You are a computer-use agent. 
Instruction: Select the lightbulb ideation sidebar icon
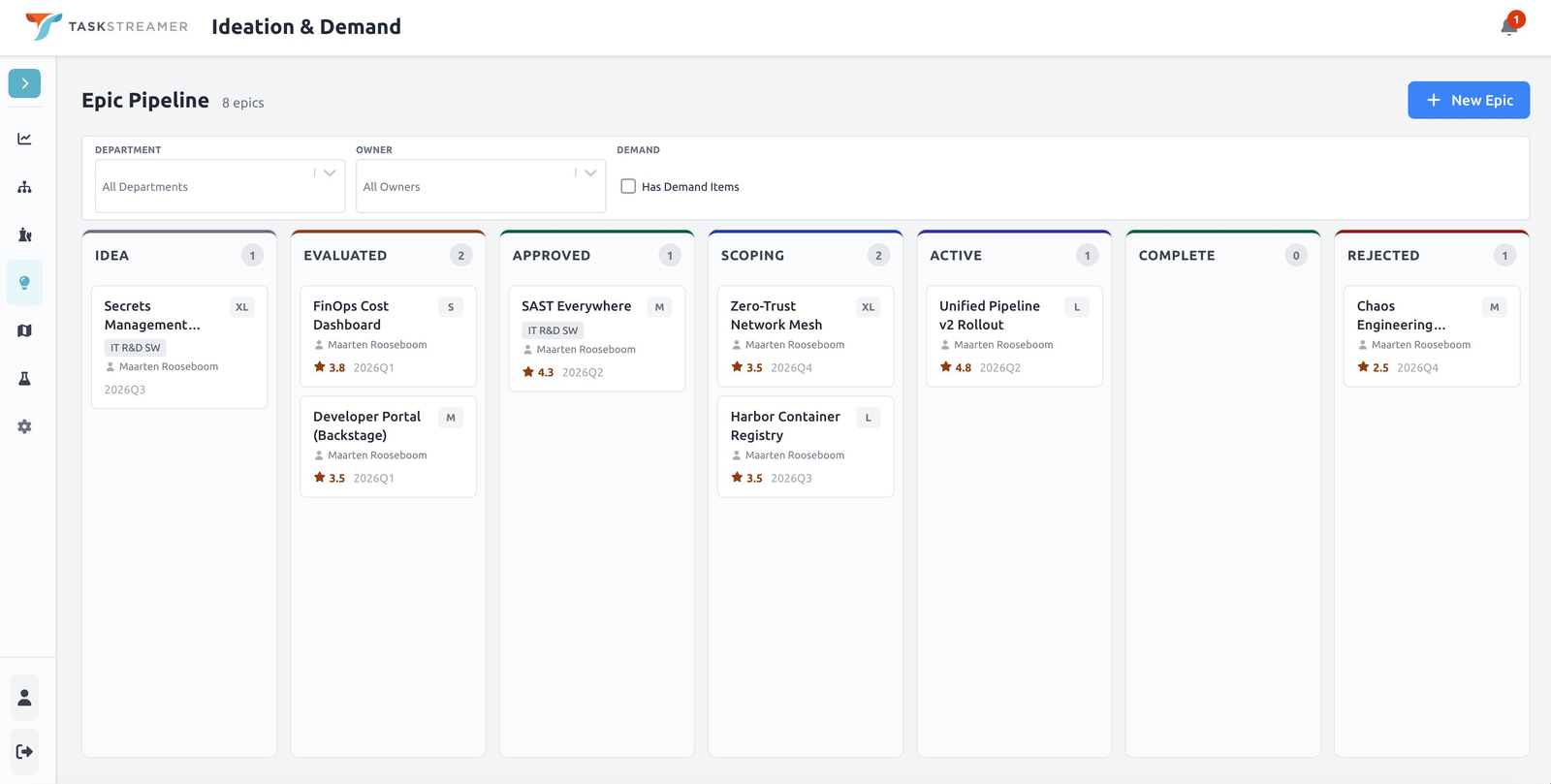(x=24, y=283)
